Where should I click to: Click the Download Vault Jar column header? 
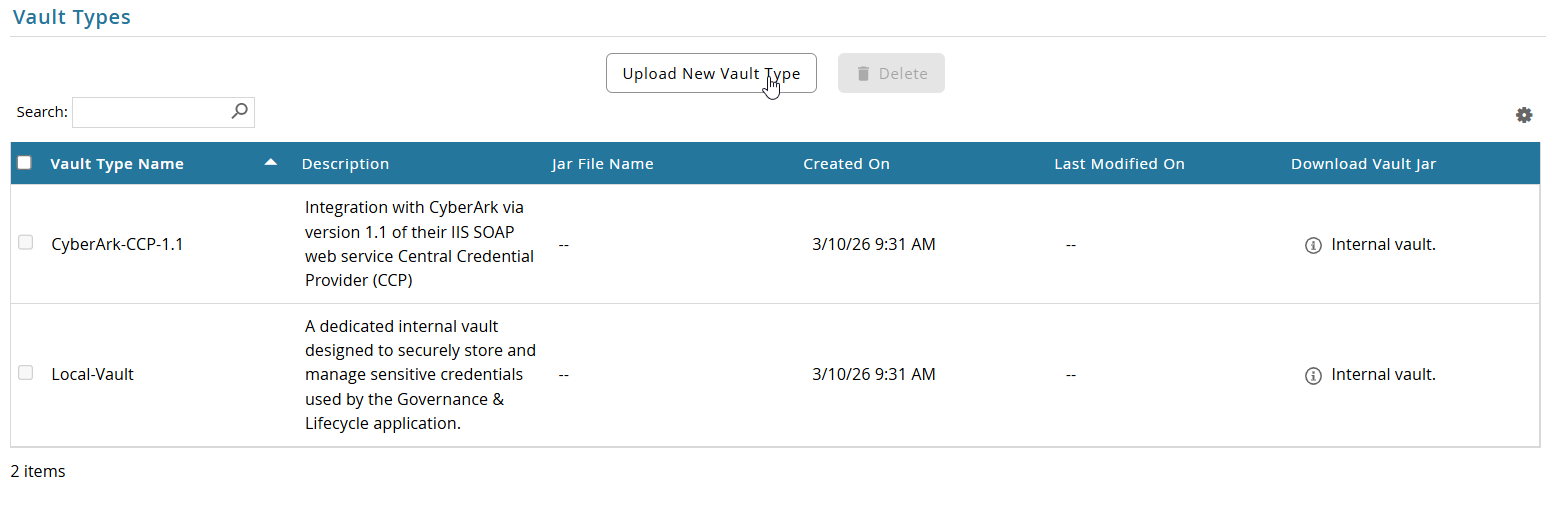[x=1363, y=164]
